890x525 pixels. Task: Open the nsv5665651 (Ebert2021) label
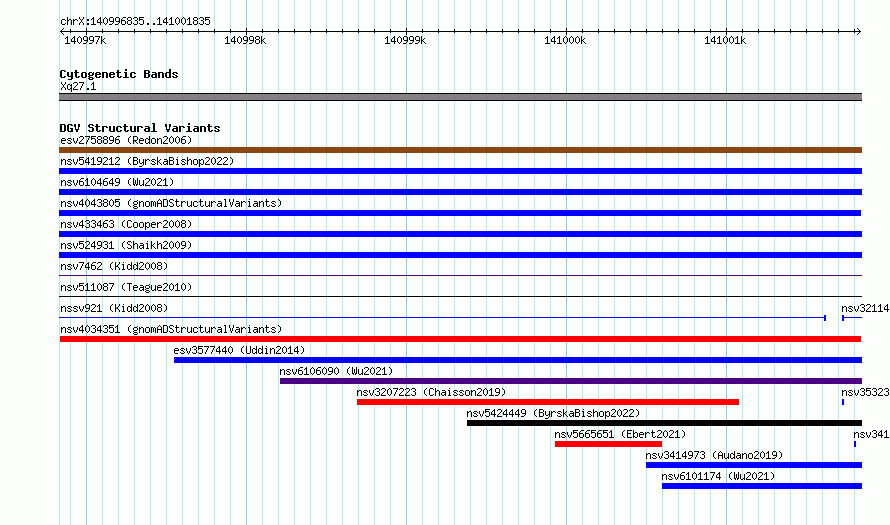620,434
